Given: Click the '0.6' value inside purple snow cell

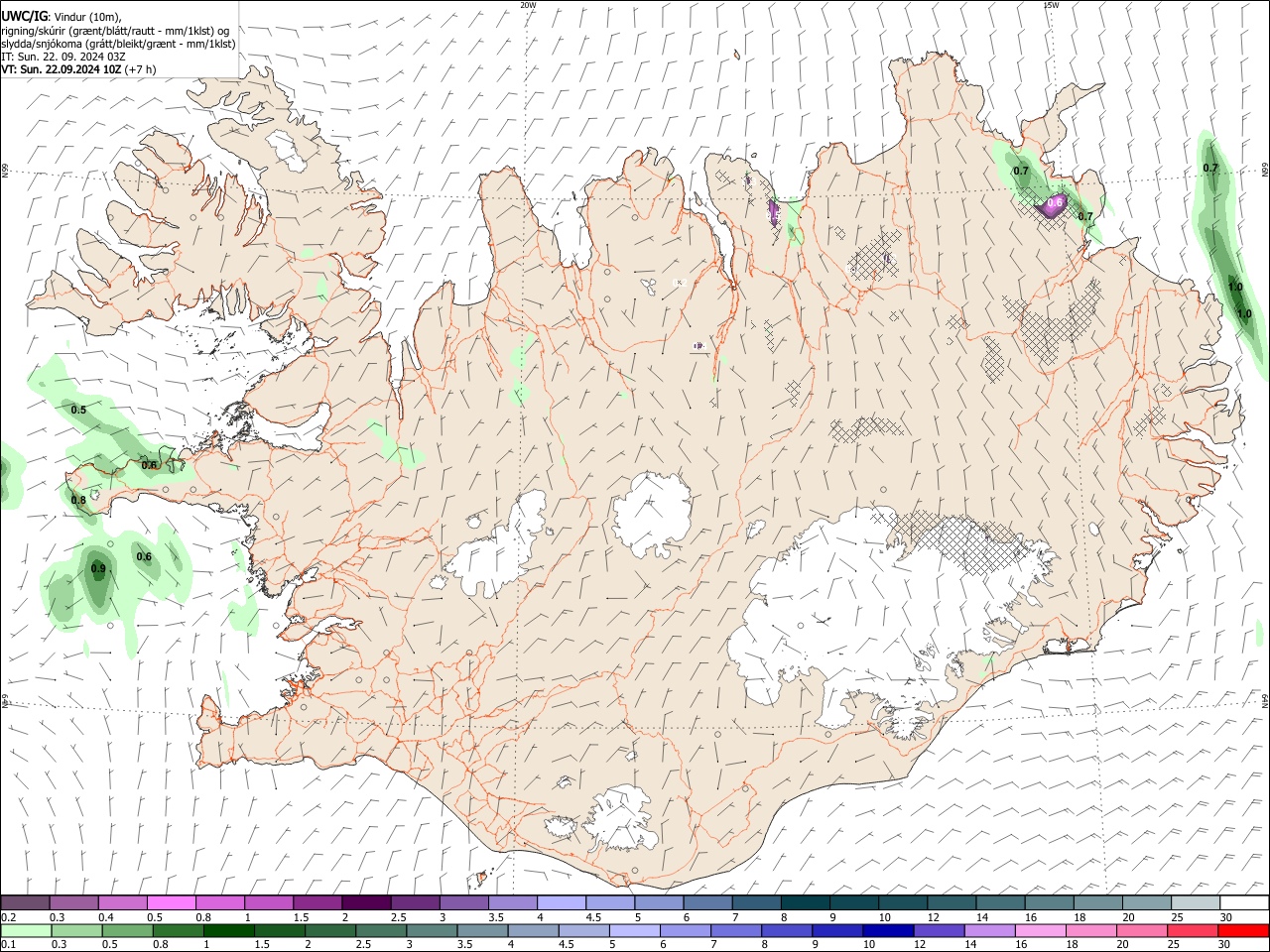Looking at the screenshot, I should click(1056, 202).
